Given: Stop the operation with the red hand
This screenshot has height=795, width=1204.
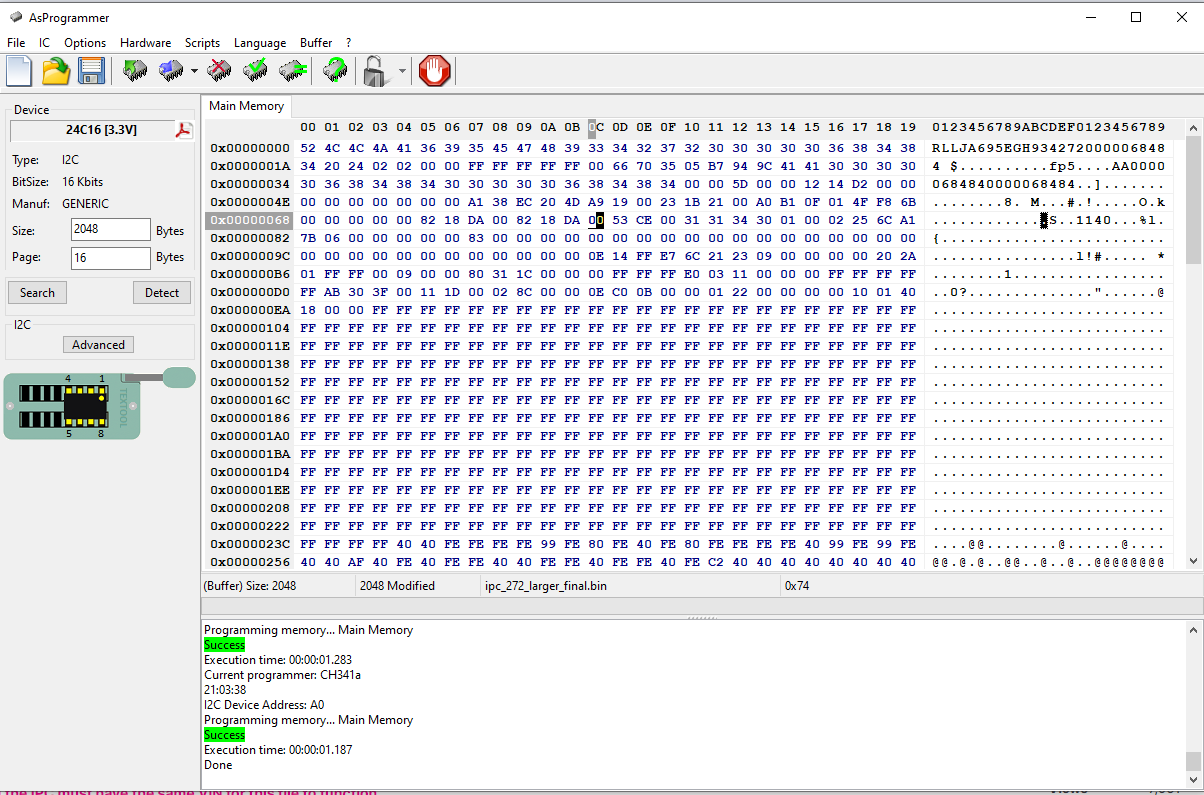Looking at the screenshot, I should click(435, 71).
